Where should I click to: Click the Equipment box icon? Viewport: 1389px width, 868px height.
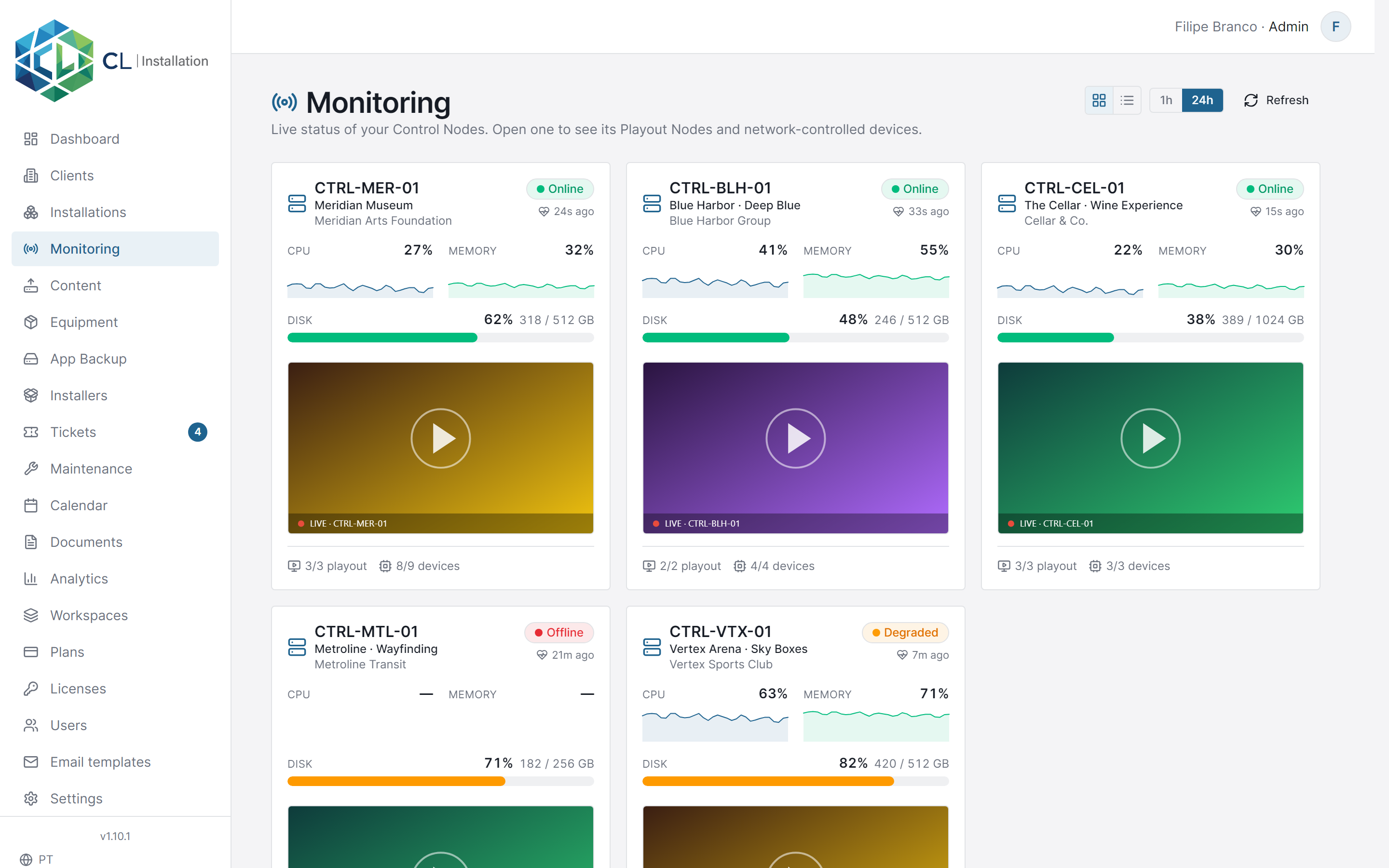[x=31, y=322]
